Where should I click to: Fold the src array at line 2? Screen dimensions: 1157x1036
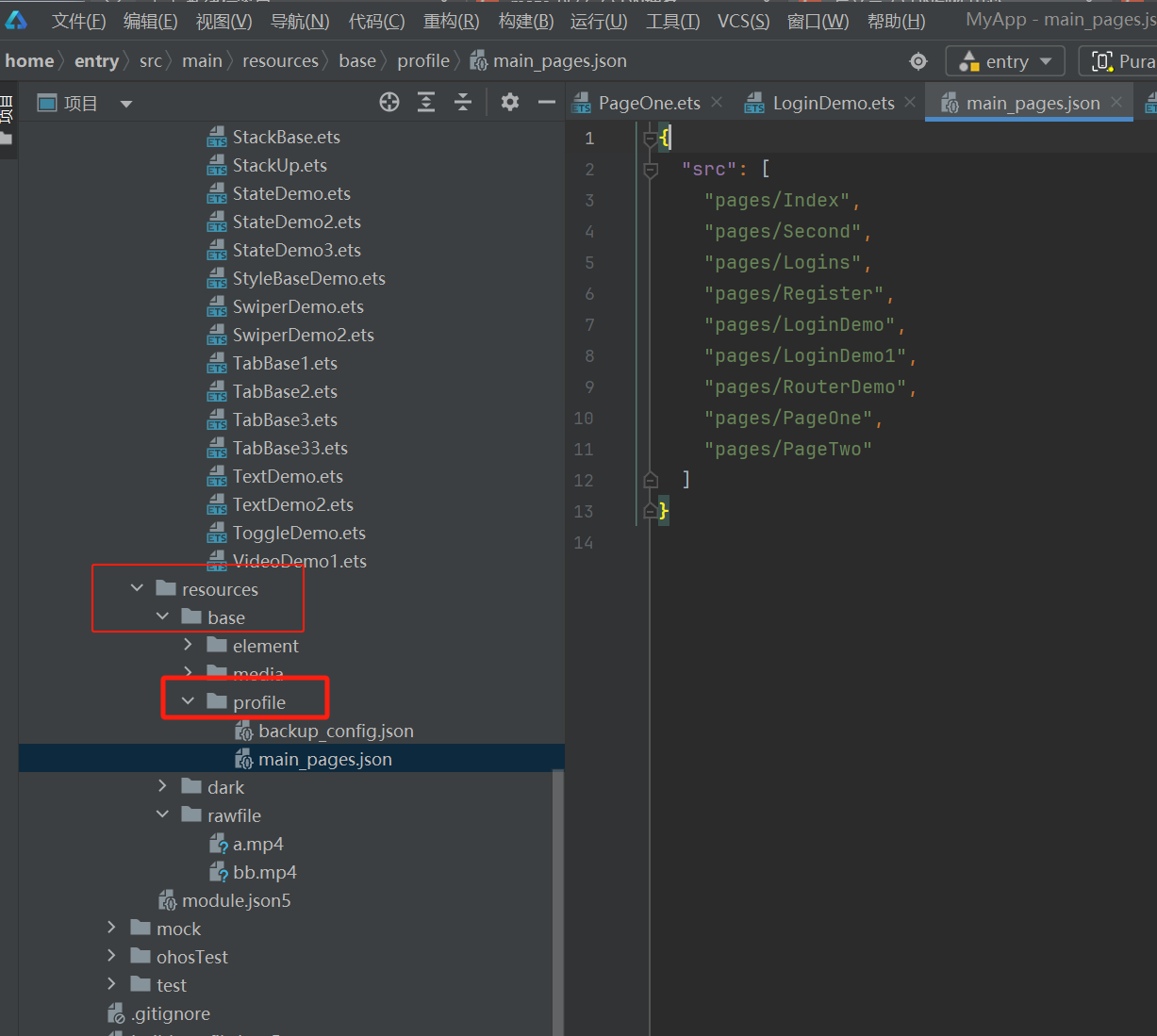[651, 170]
